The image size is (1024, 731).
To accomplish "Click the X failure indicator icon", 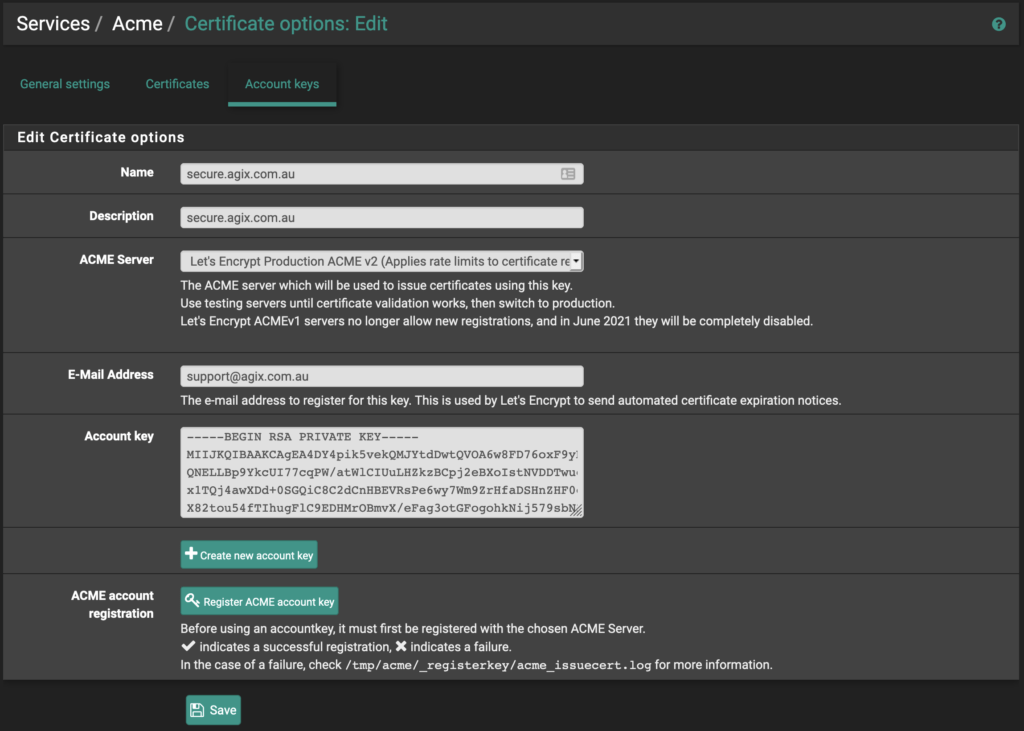I will coord(400,647).
